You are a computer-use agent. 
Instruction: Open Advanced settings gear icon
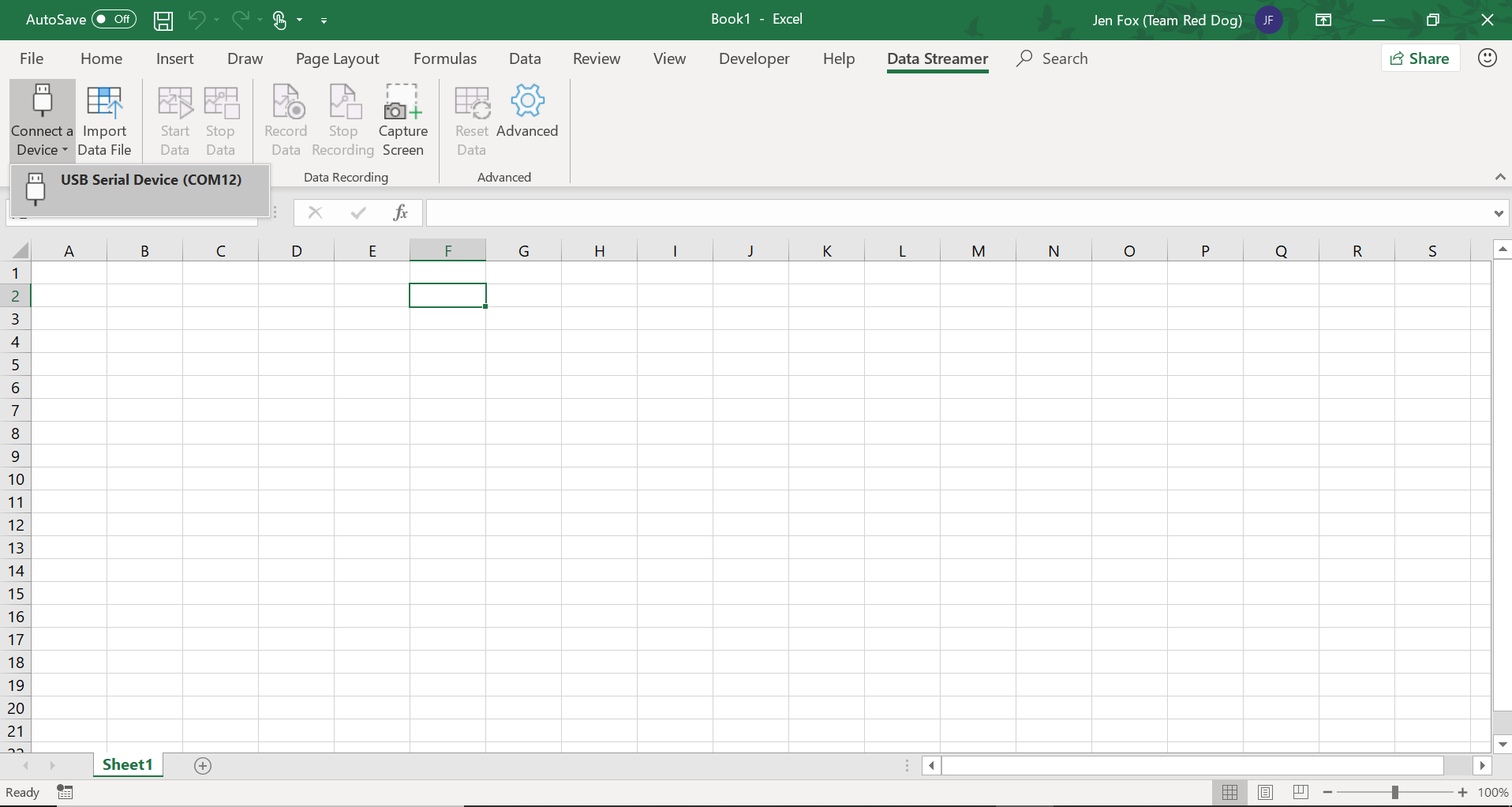click(x=527, y=103)
